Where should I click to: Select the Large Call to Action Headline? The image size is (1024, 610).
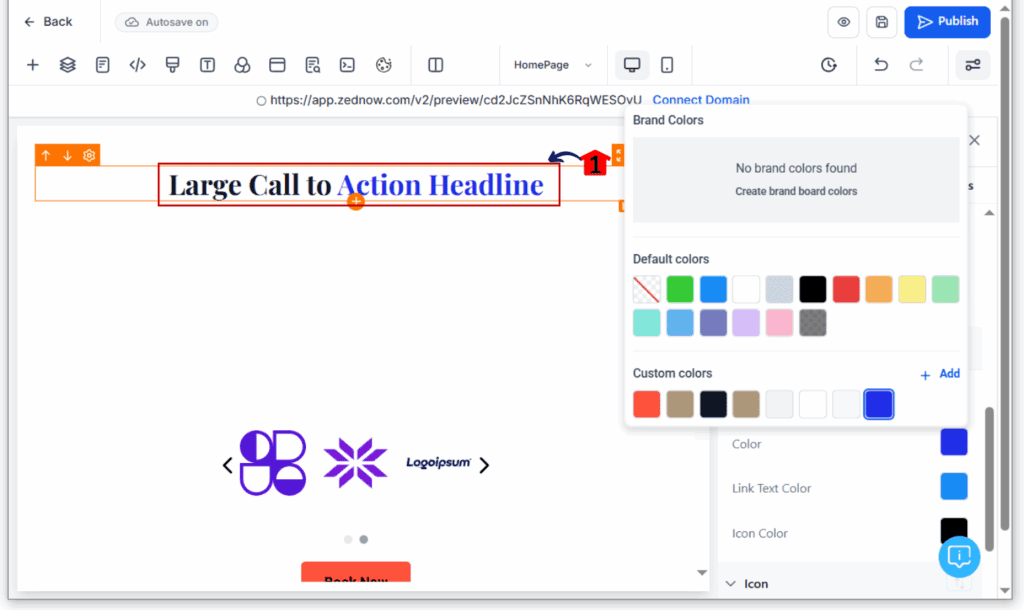click(x=356, y=185)
